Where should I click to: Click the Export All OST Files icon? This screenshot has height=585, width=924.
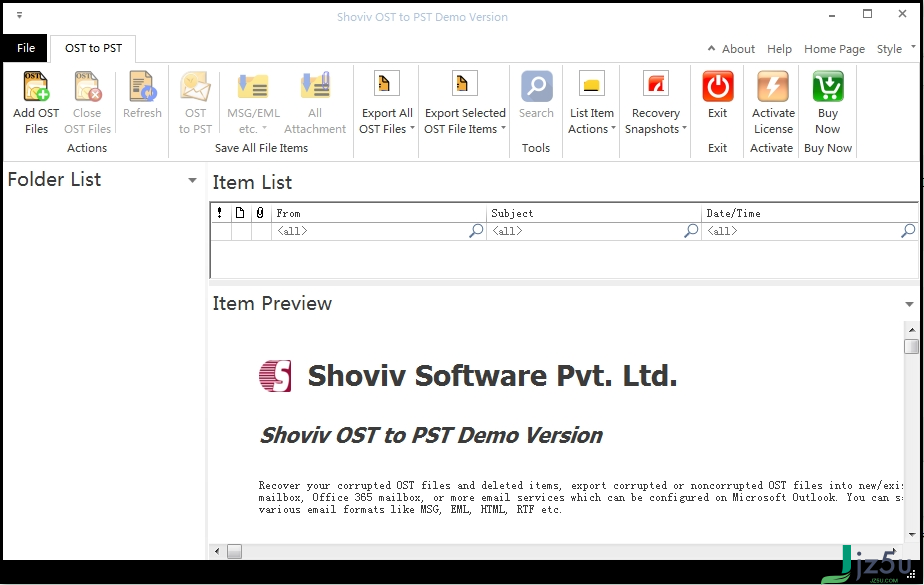[x=386, y=84]
